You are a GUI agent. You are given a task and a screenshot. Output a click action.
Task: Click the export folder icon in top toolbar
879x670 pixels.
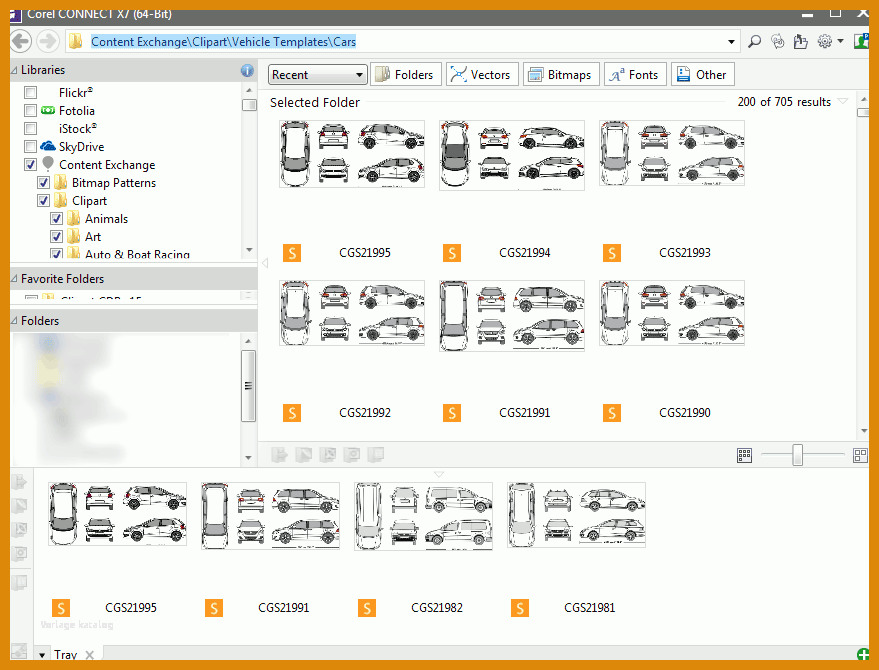point(801,41)
